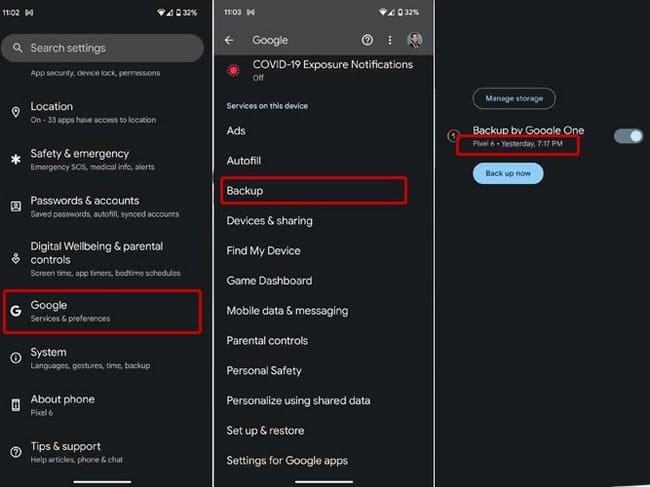
Task: Tap the Google G icon
Action: click(15, 311)
